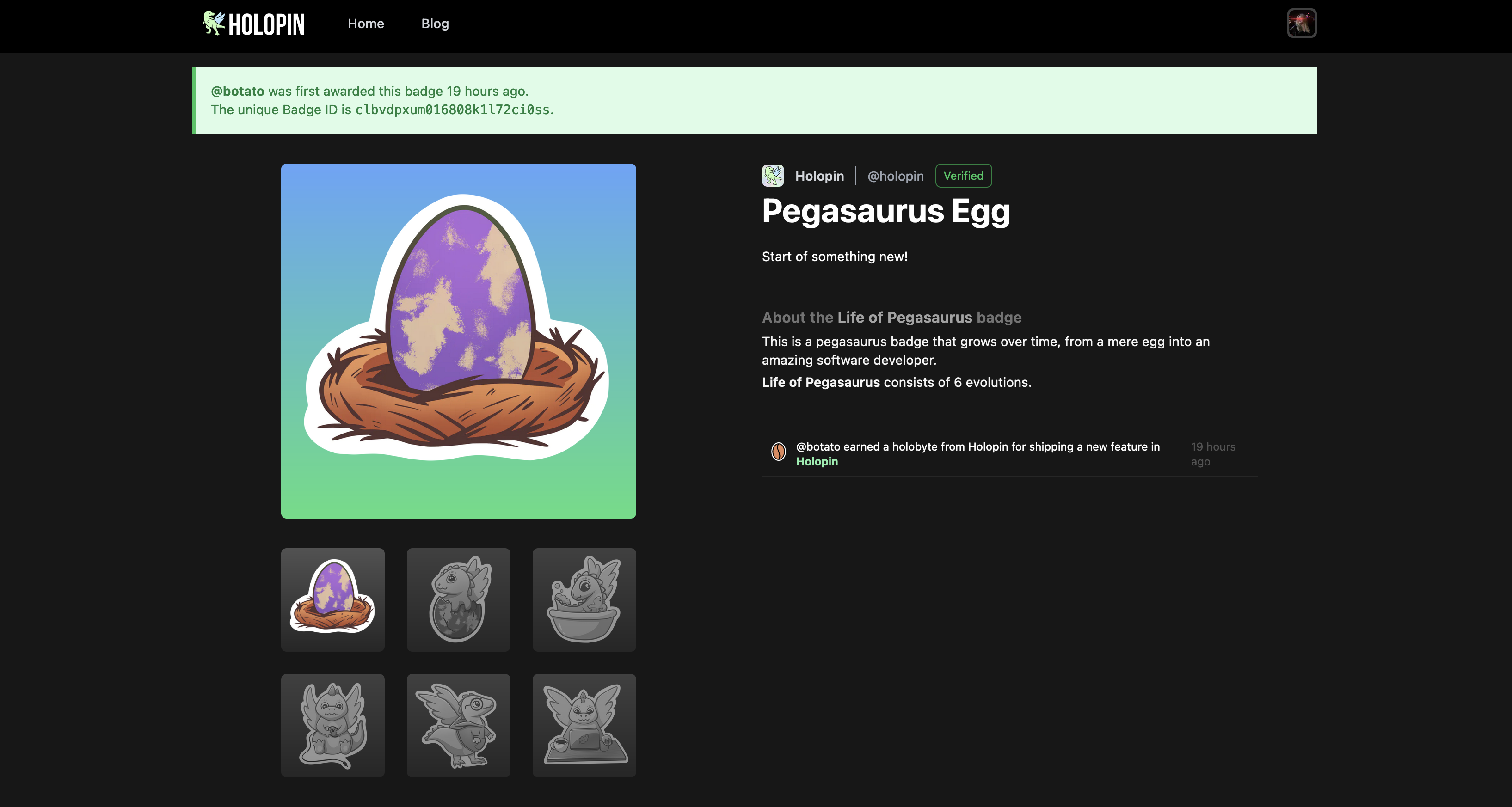Select the colored egg in nest evolution thumbnail
The image size is (1512, 807).
pyautogui.click(x=333, y=600)
